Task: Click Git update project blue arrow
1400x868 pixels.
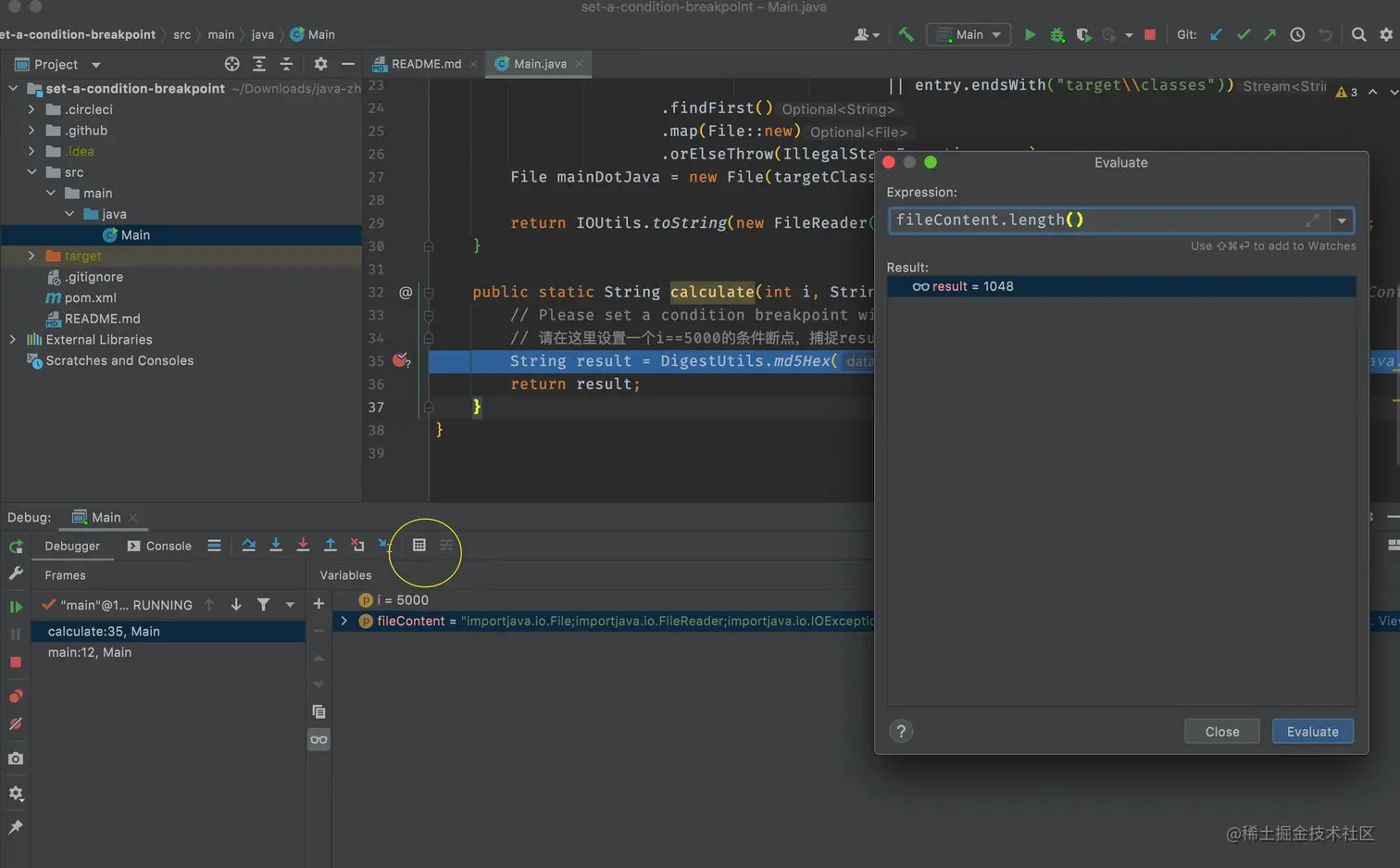Action: coord(1217,34)
